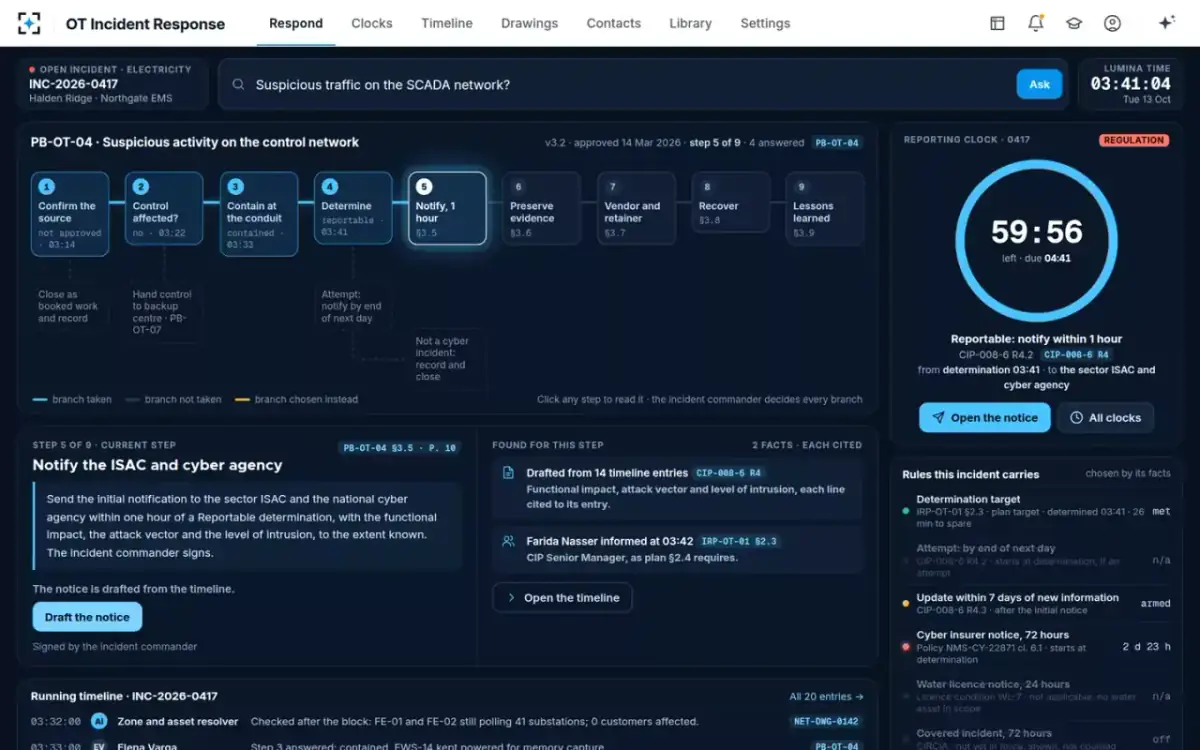Viewport: 1200px width, 750px height.
Task: Click the 'Draft the notice' button
Action: click(87, 617)
